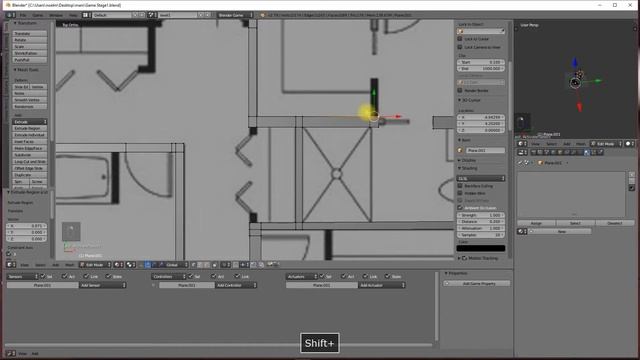Click the Assign material button
Screen dimensions: 640x360
click(x=536, y=223)
